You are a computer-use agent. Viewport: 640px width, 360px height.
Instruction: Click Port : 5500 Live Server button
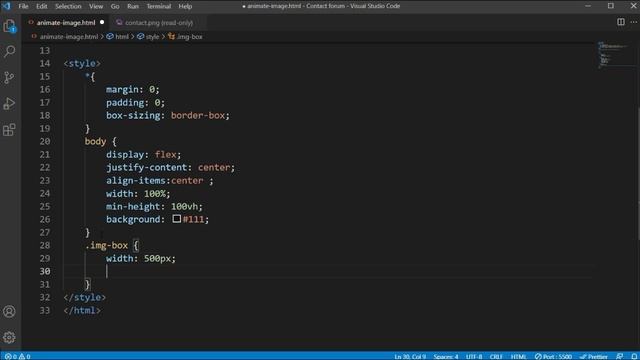pyautogui.click(x=553, y=356)
